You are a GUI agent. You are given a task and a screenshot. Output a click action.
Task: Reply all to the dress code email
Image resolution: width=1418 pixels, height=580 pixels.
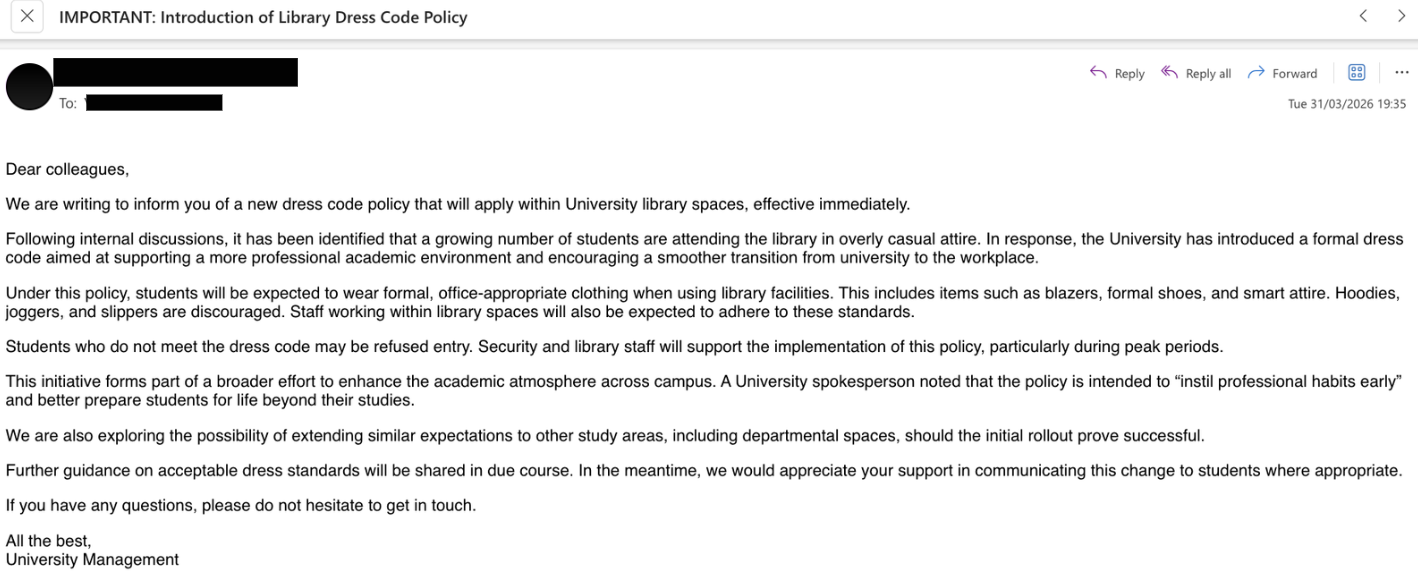tap(1196, 73)
